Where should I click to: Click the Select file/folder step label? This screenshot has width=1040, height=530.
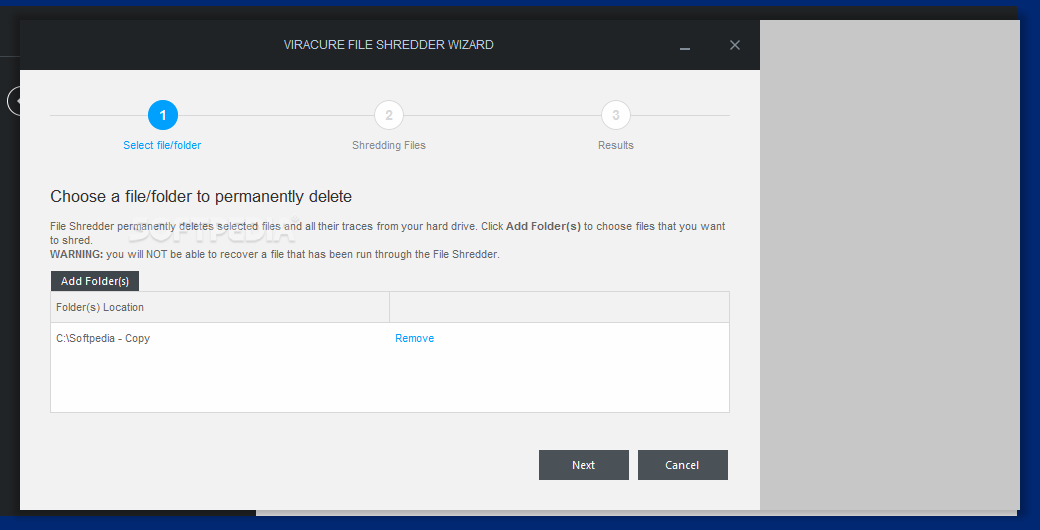tap(162, 145)
